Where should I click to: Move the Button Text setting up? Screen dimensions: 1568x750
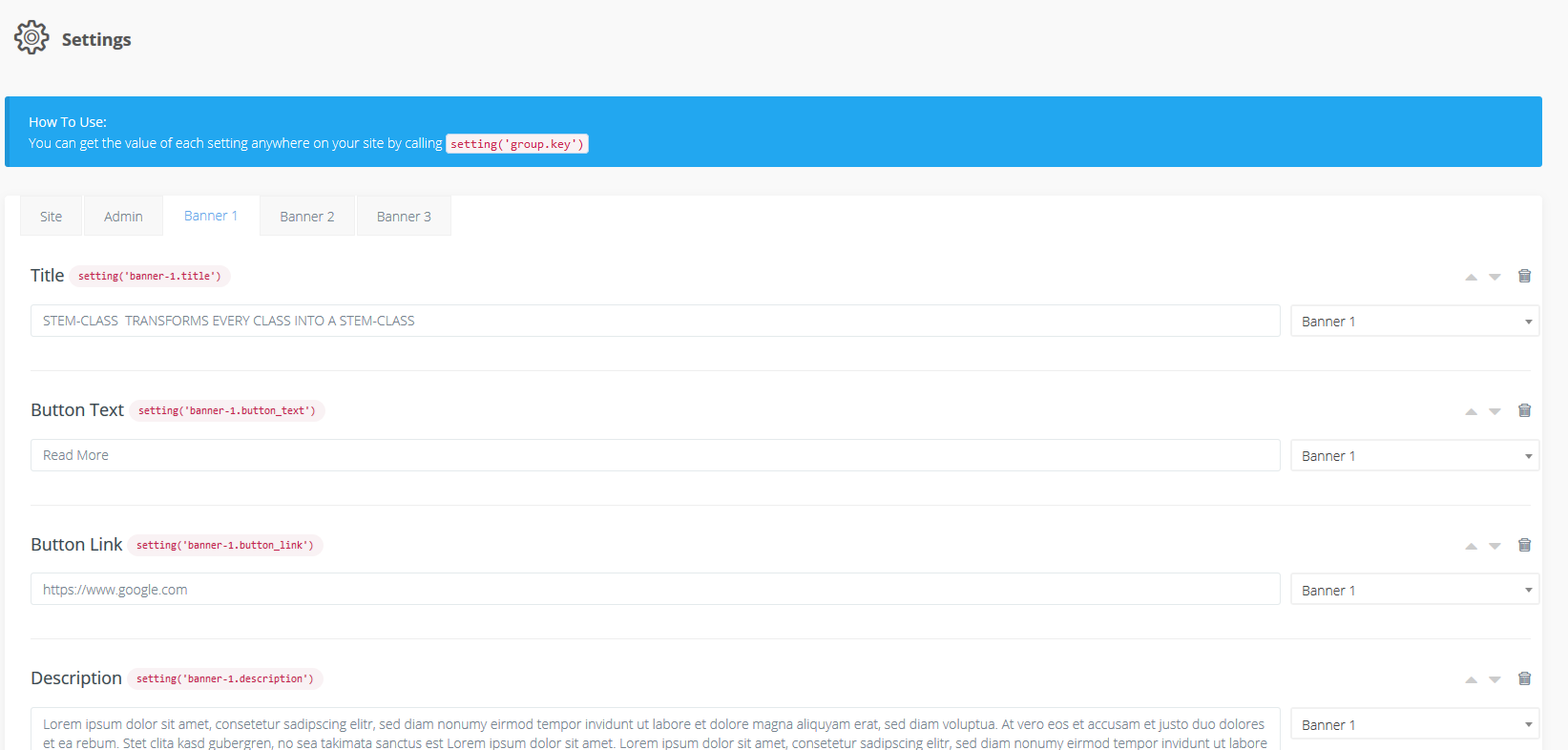[x=1471, y=412]
